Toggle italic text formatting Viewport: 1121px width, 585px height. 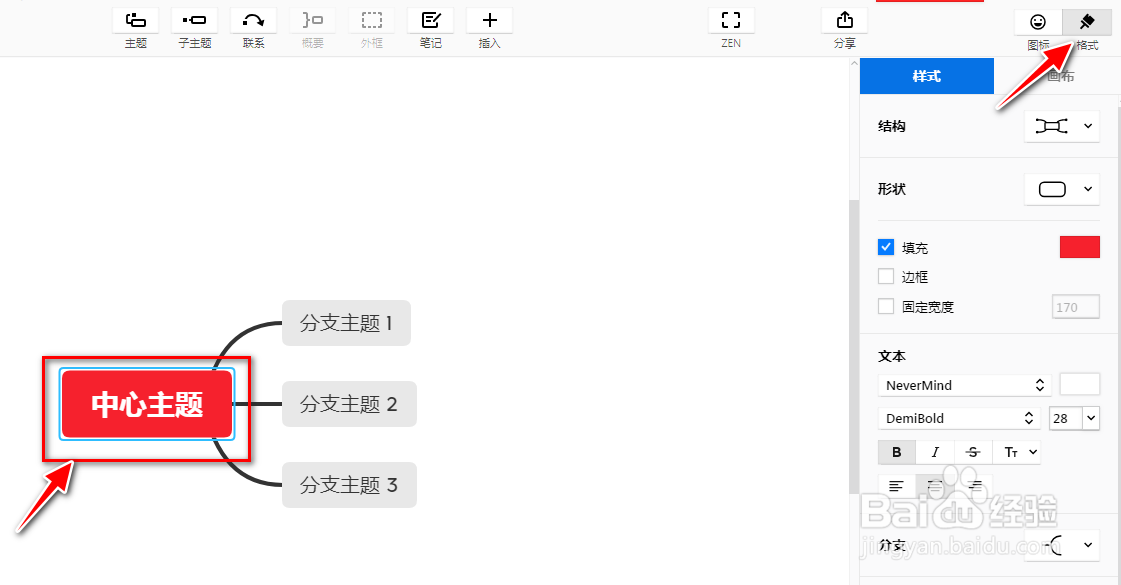[x=935, y=452]
